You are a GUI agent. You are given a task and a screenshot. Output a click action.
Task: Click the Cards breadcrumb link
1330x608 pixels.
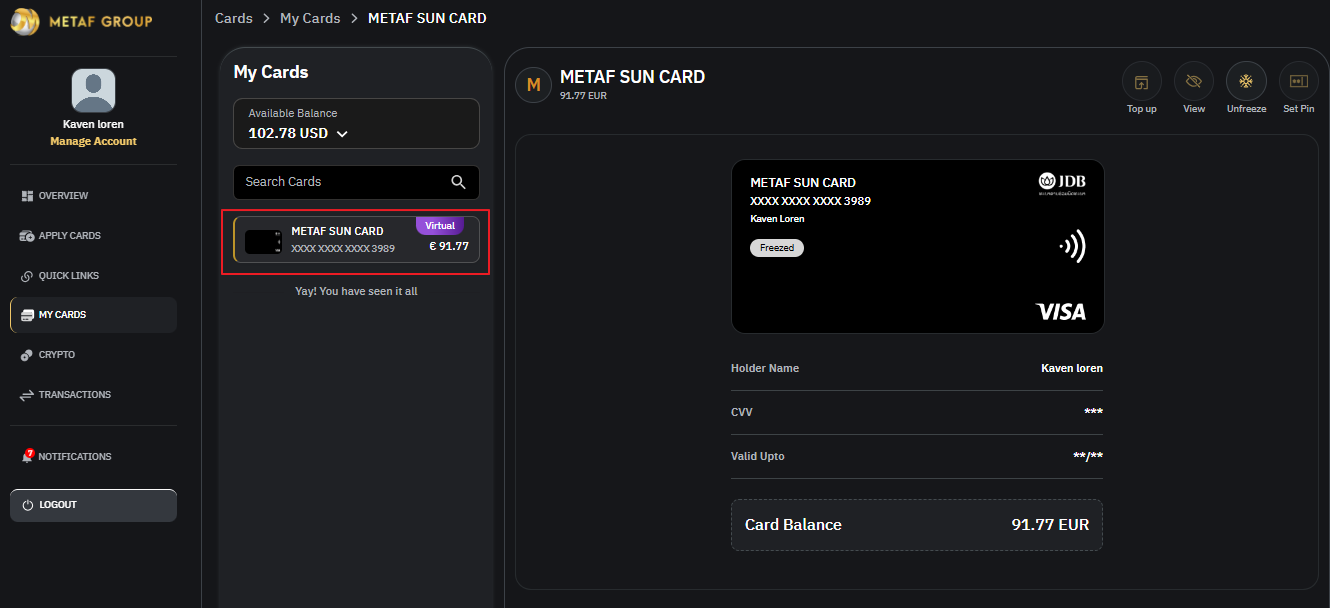click(234, 18)
